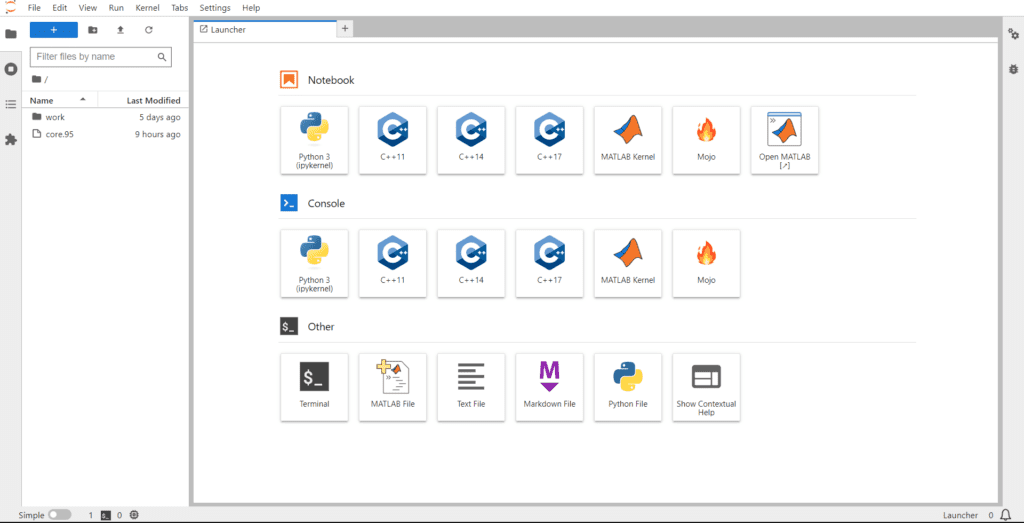This screenshot has width=1024, height=523.
Task: Start a C++11 console
Action: tap(392, 263)
